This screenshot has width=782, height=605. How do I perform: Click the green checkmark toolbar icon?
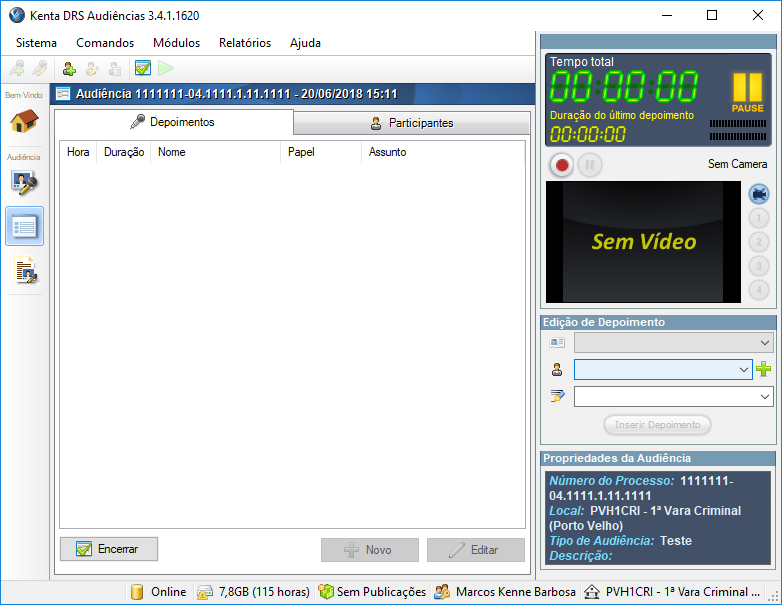click(143, 68)
